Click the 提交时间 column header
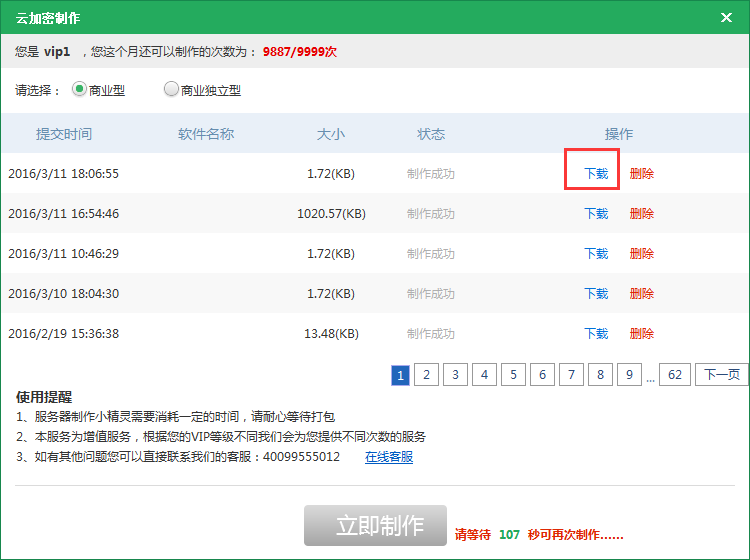Viewport: 750px width, 560px height. pos(64,134)
